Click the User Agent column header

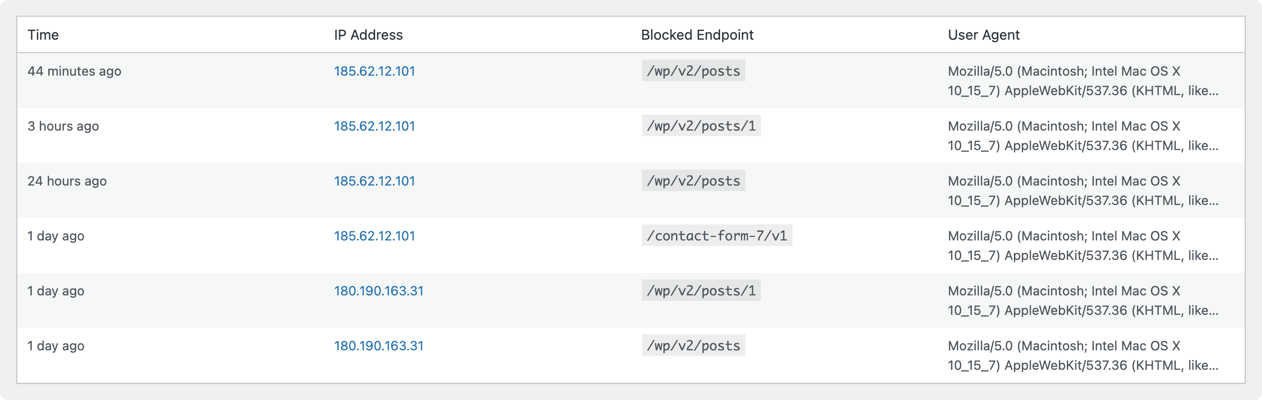(983, 35)
